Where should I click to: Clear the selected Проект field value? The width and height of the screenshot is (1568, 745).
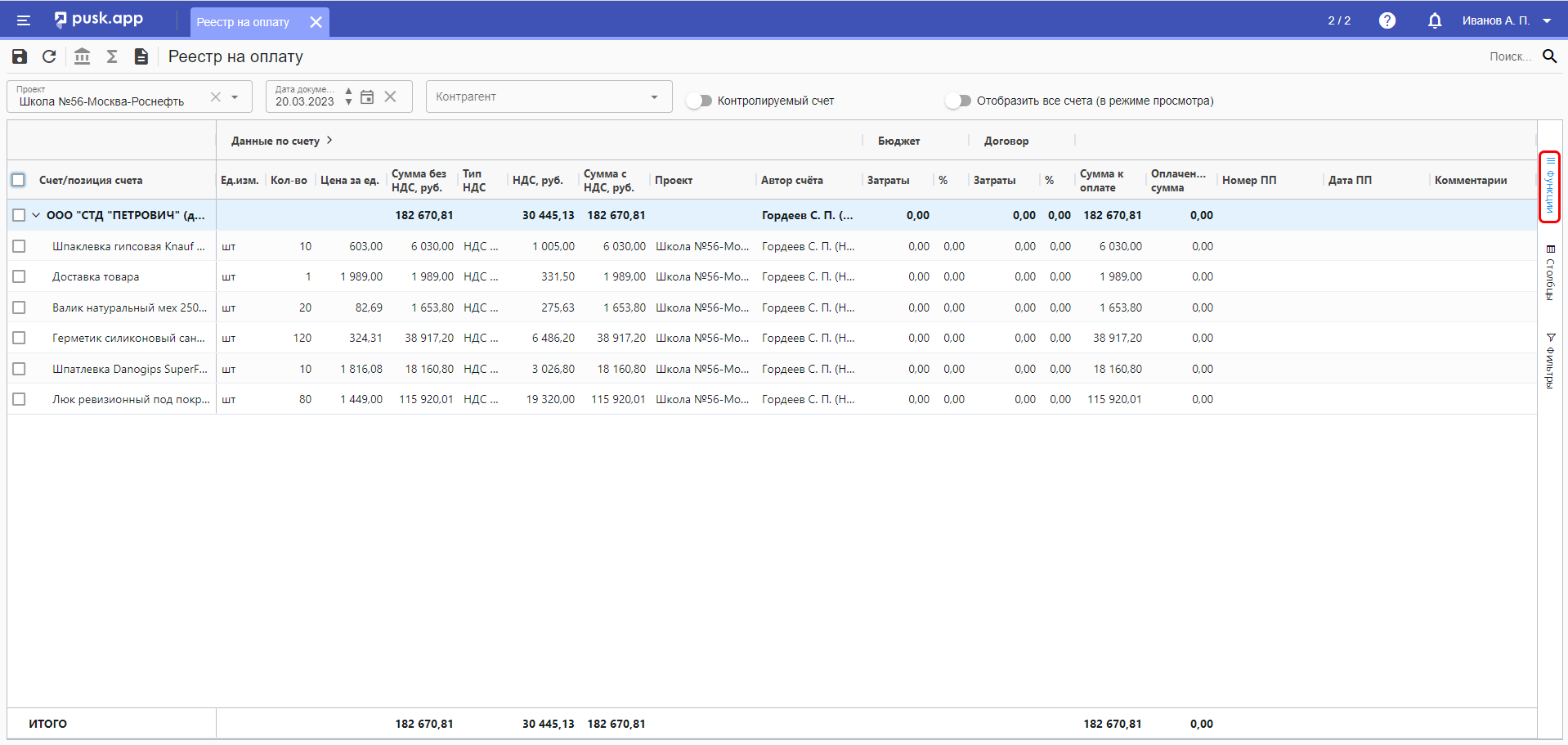[215, 97]
